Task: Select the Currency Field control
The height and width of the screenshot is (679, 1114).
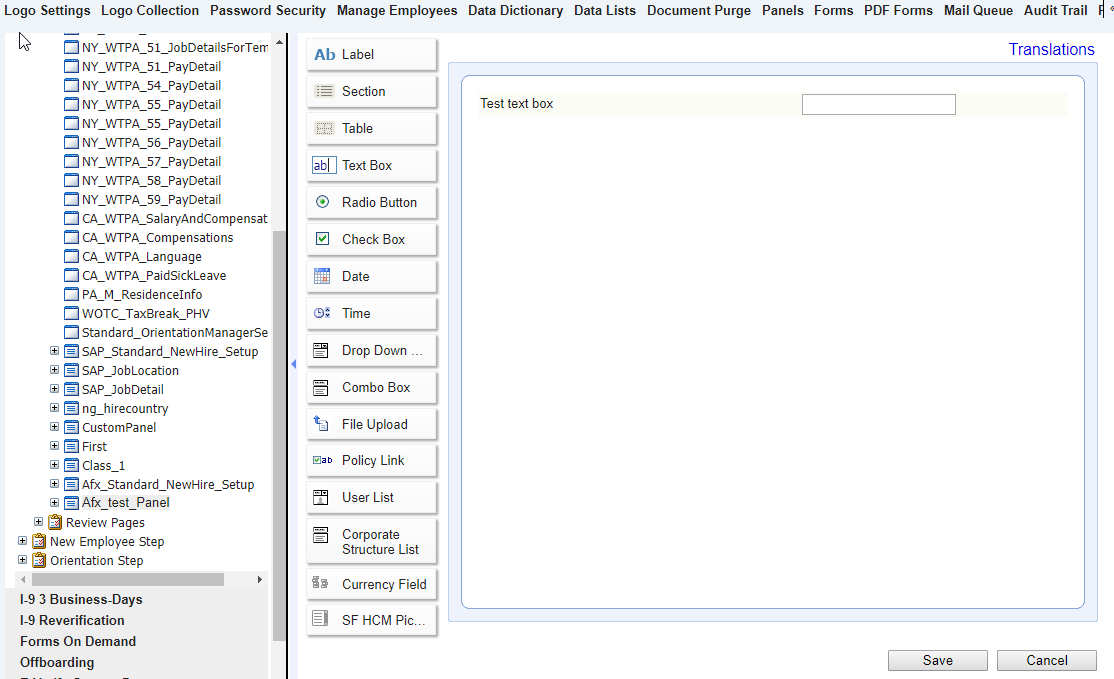Action: (x=371, y=584)
